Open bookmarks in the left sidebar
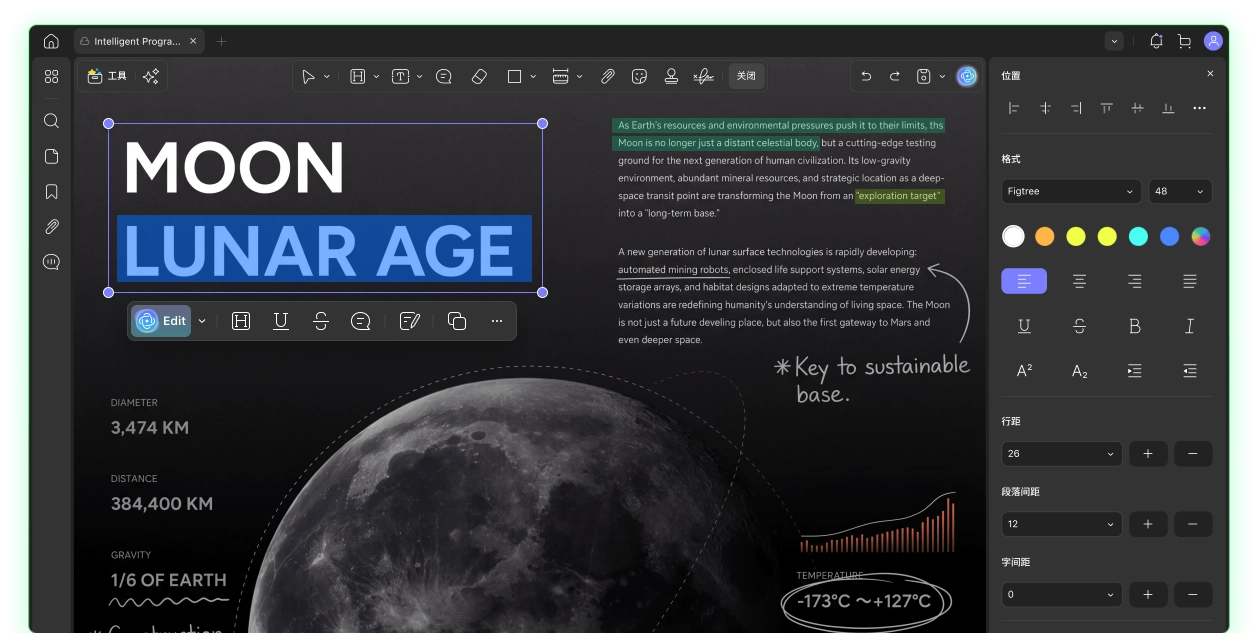 pos(52,192)
